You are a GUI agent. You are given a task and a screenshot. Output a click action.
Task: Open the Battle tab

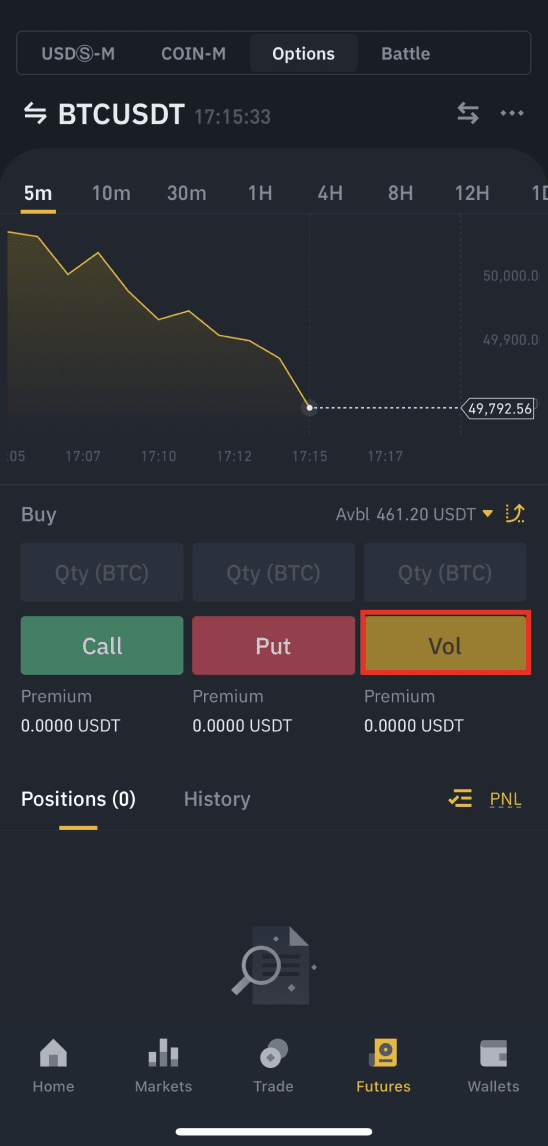406,53
